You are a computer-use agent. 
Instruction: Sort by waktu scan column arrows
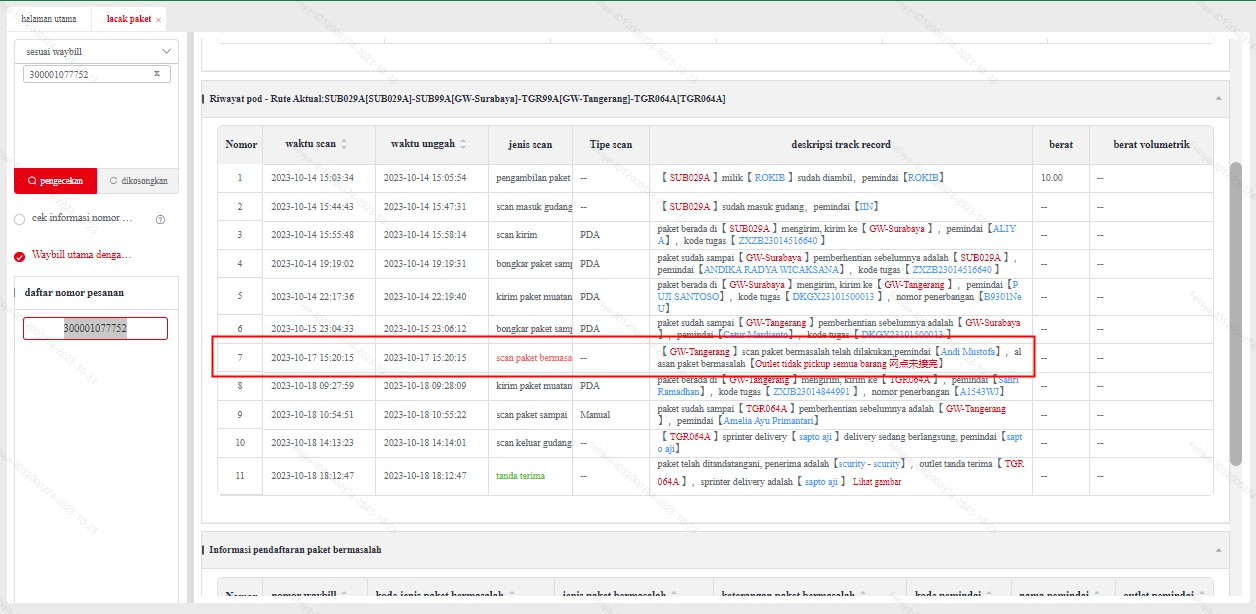click(x=344, y=145)
